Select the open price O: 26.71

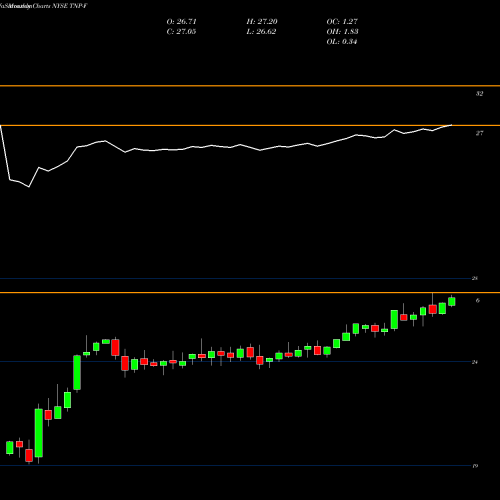tap(181, 22)
